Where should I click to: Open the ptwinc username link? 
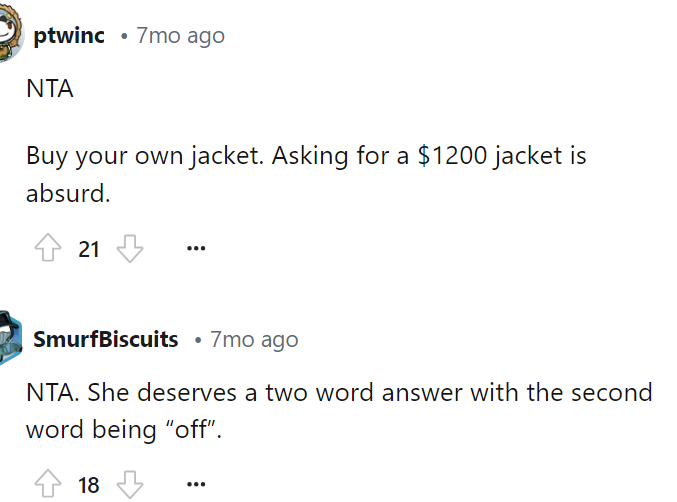tap(69, 36)
